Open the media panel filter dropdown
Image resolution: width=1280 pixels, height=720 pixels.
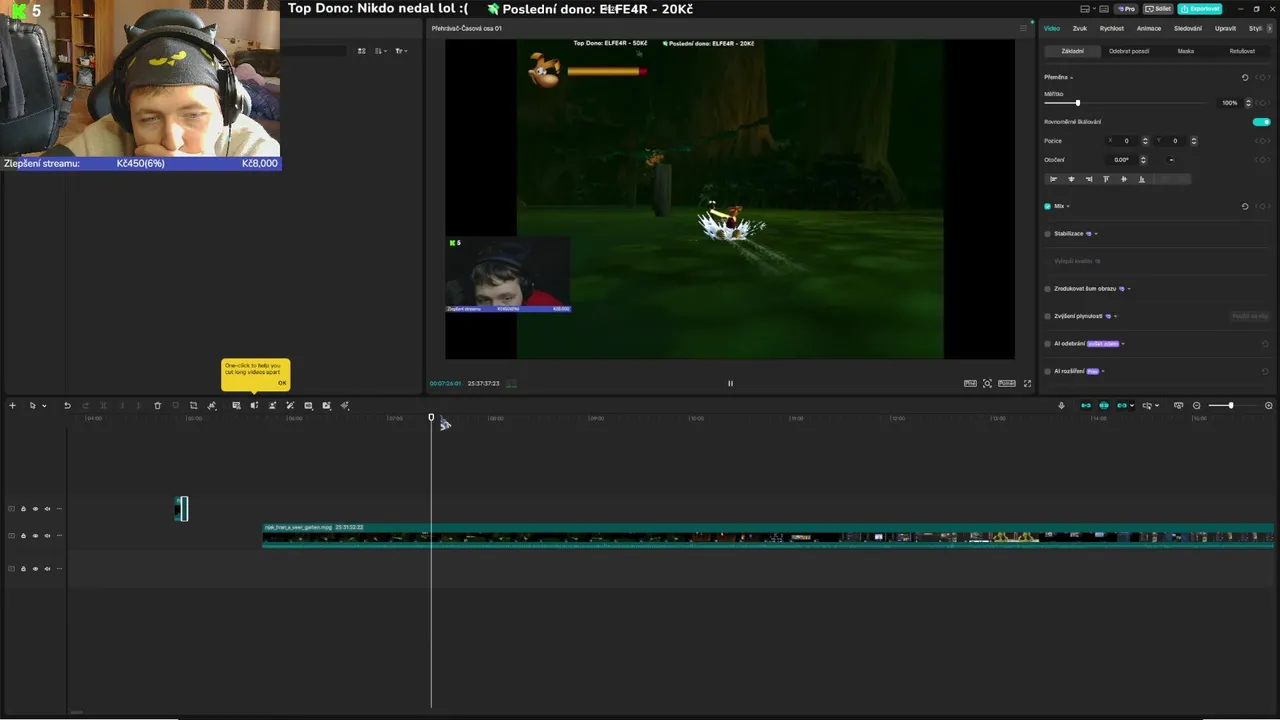tap(400, 51)
